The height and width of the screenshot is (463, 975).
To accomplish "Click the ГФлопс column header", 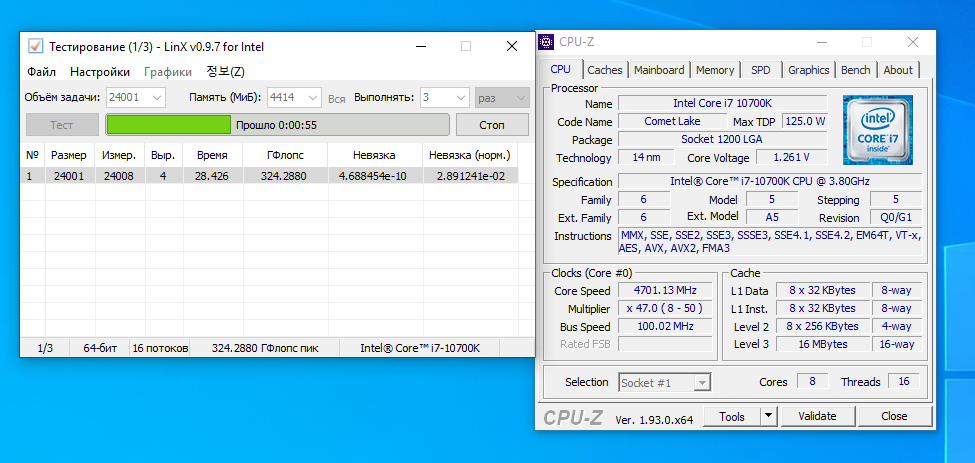I will click(285, 155).
